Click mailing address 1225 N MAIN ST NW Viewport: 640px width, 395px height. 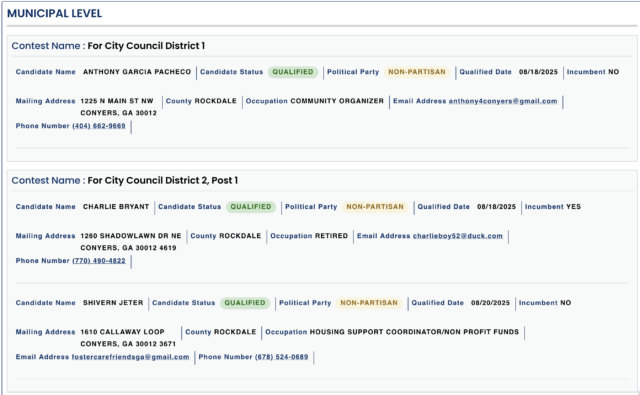117,101
